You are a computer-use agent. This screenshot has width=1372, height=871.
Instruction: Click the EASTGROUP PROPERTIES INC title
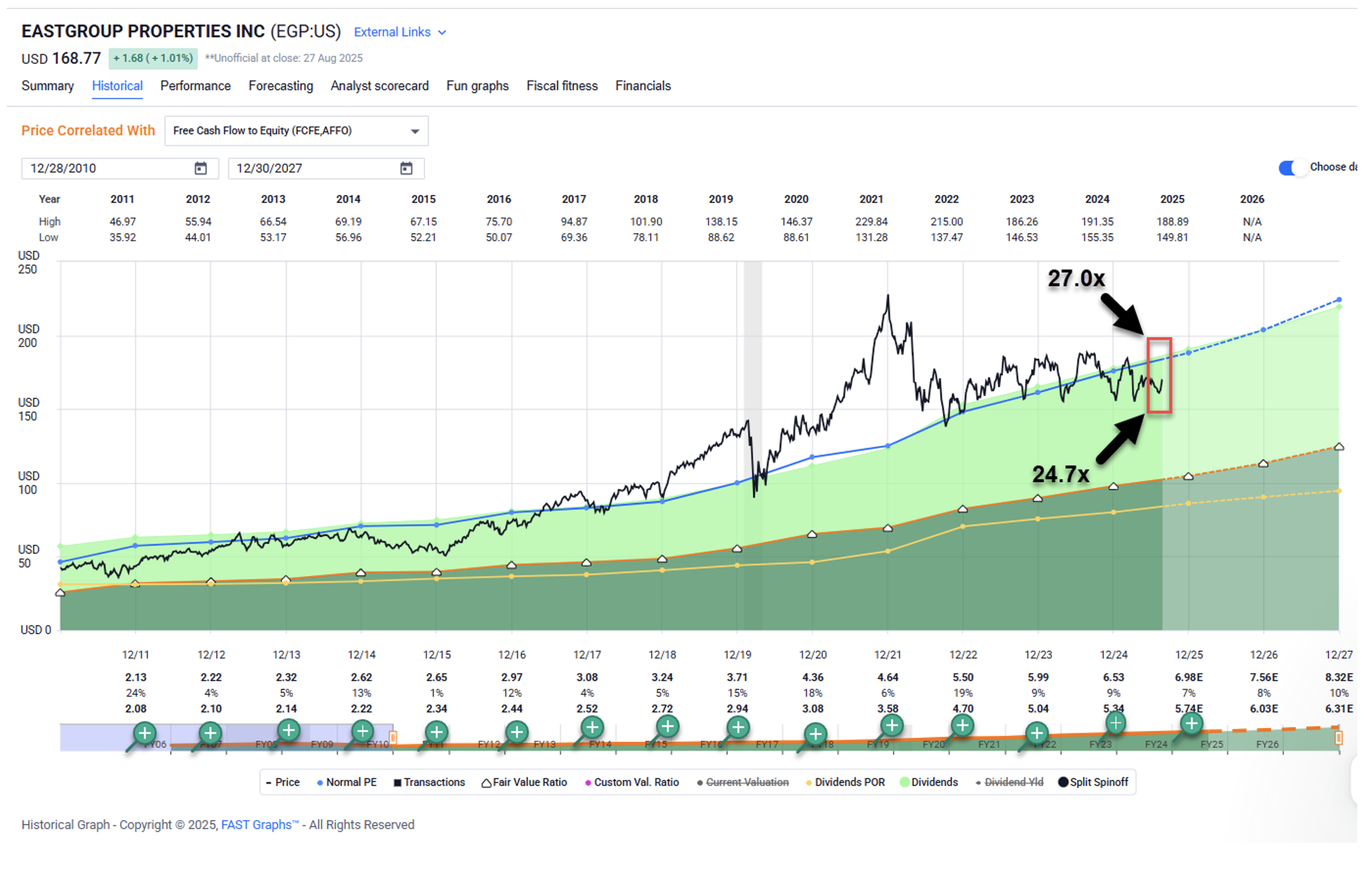(x=143, y=32)
